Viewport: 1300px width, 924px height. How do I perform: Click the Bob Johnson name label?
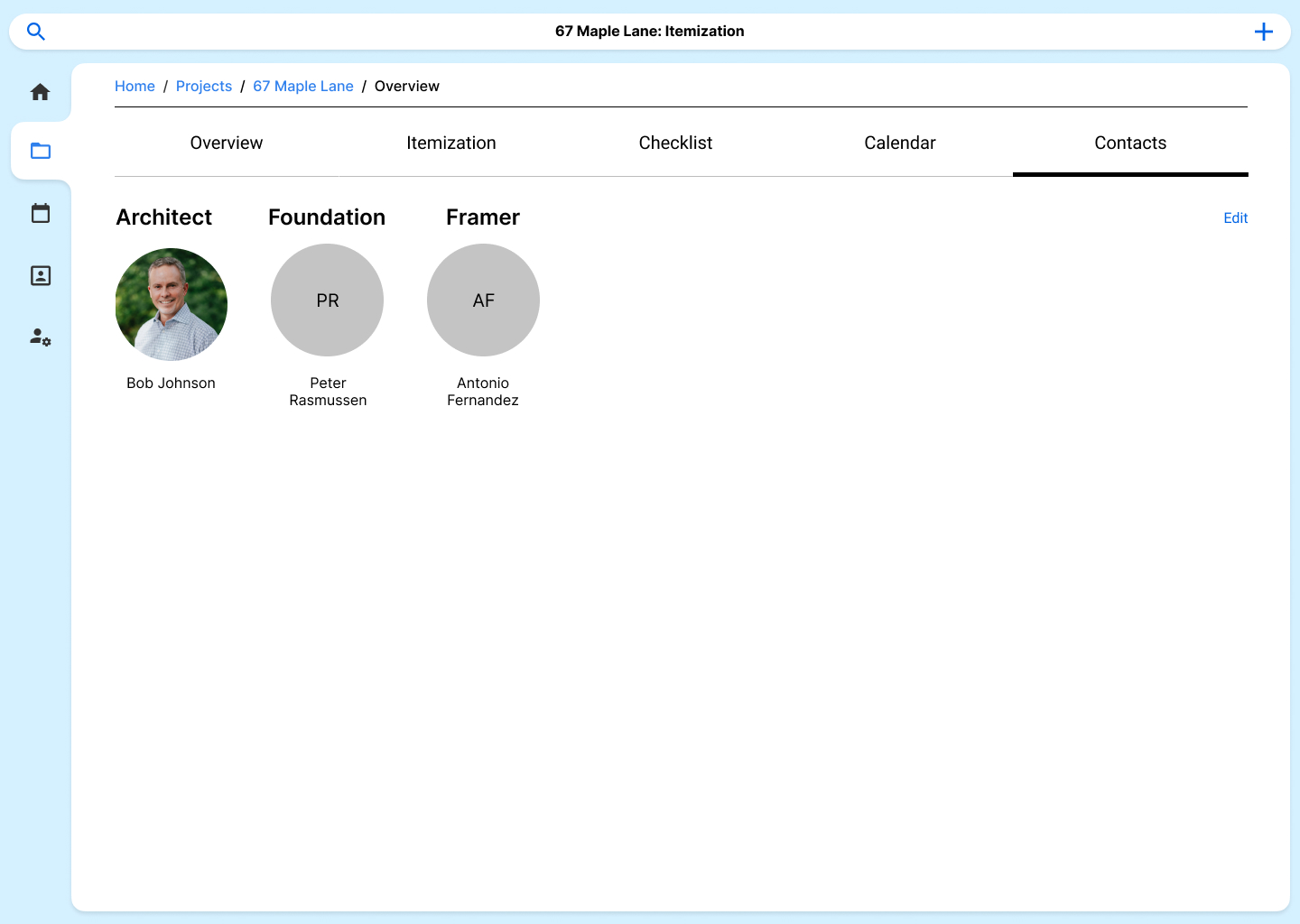[x=172, y=383]
